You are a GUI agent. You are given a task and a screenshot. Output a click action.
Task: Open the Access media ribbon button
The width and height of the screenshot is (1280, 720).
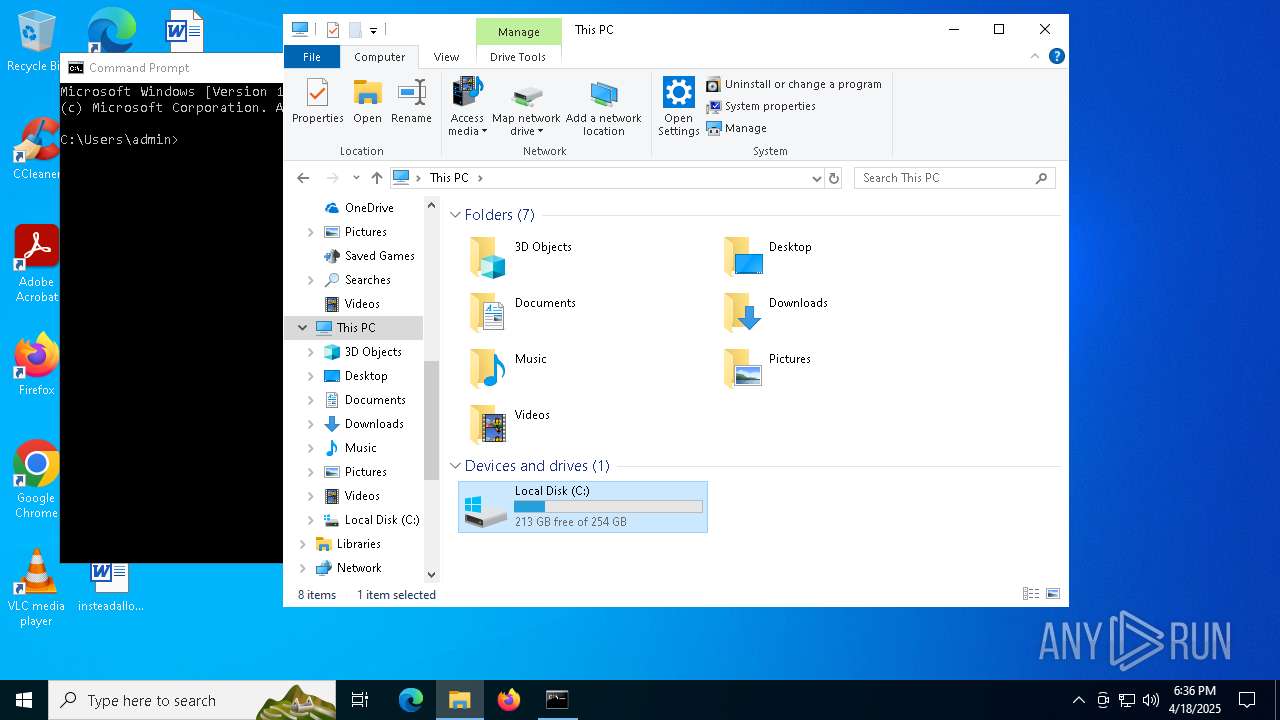tap(467, 107)
